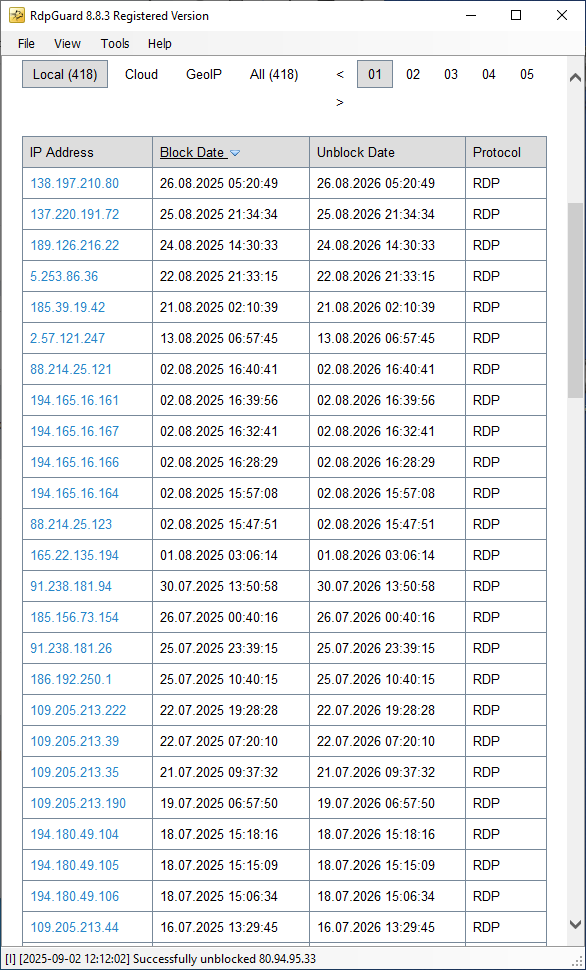The width and height of the screenshot is (586, 970).
Task: Open the Help menu
Action: 160,43
